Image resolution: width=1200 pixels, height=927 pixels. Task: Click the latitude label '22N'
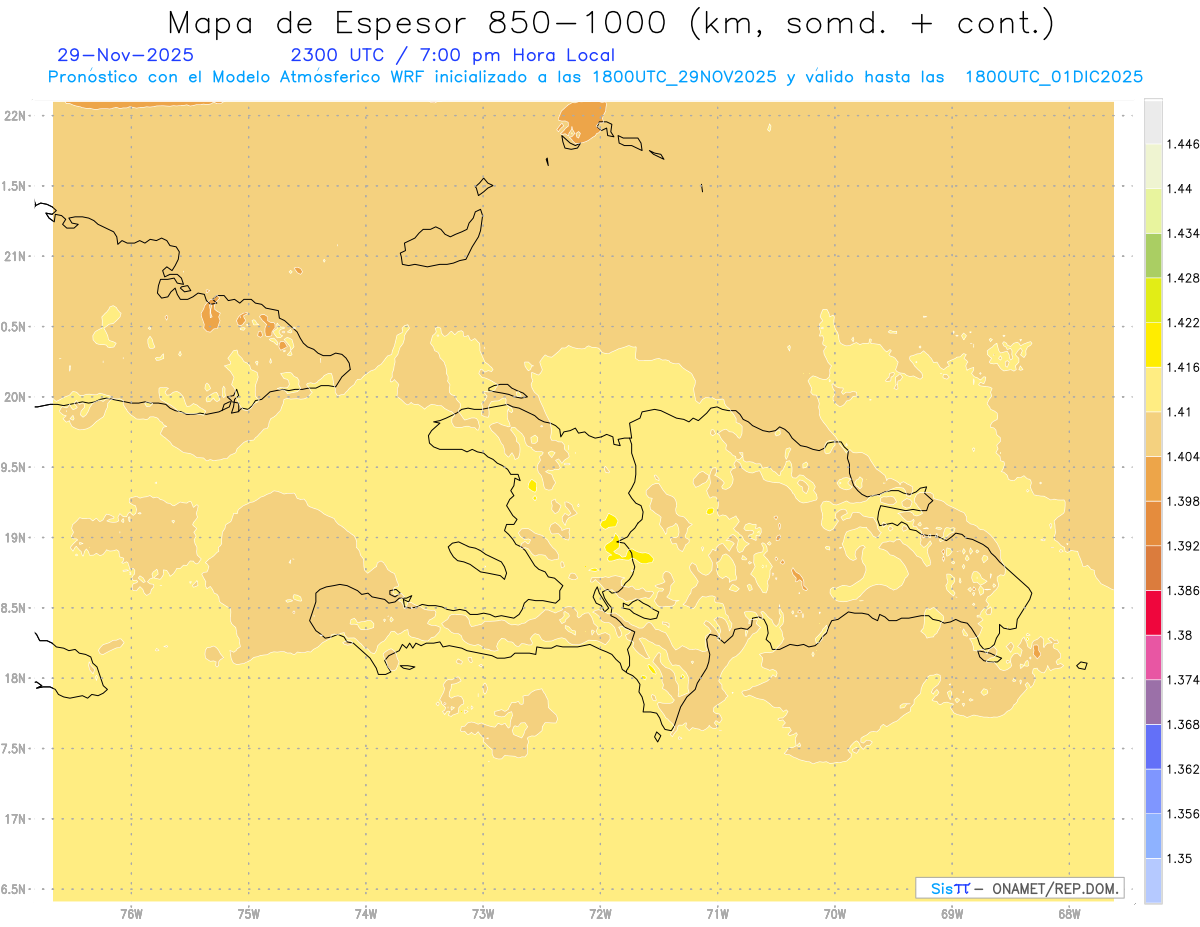pyautogui.click(x=17, y=115)
